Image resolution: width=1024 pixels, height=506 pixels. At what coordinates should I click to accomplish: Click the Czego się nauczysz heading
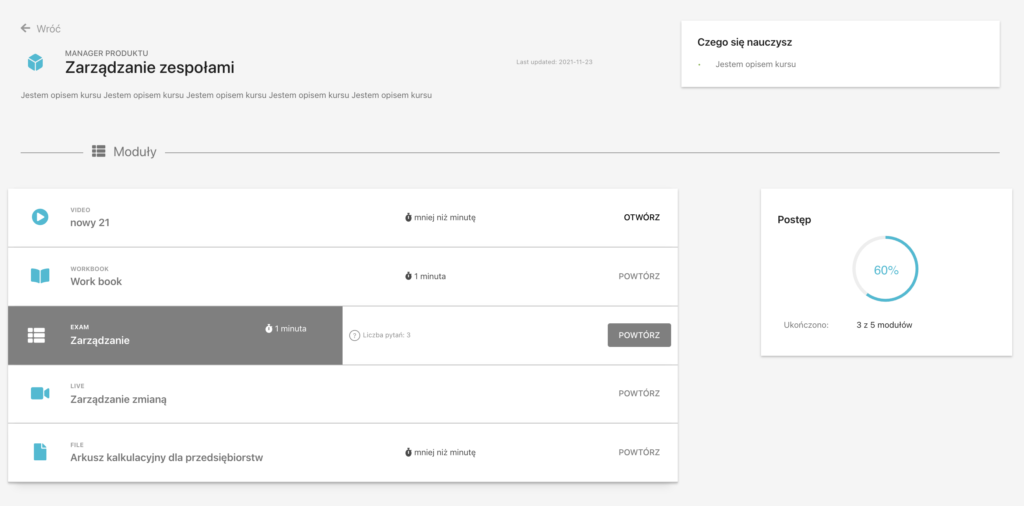click(744, 42)
